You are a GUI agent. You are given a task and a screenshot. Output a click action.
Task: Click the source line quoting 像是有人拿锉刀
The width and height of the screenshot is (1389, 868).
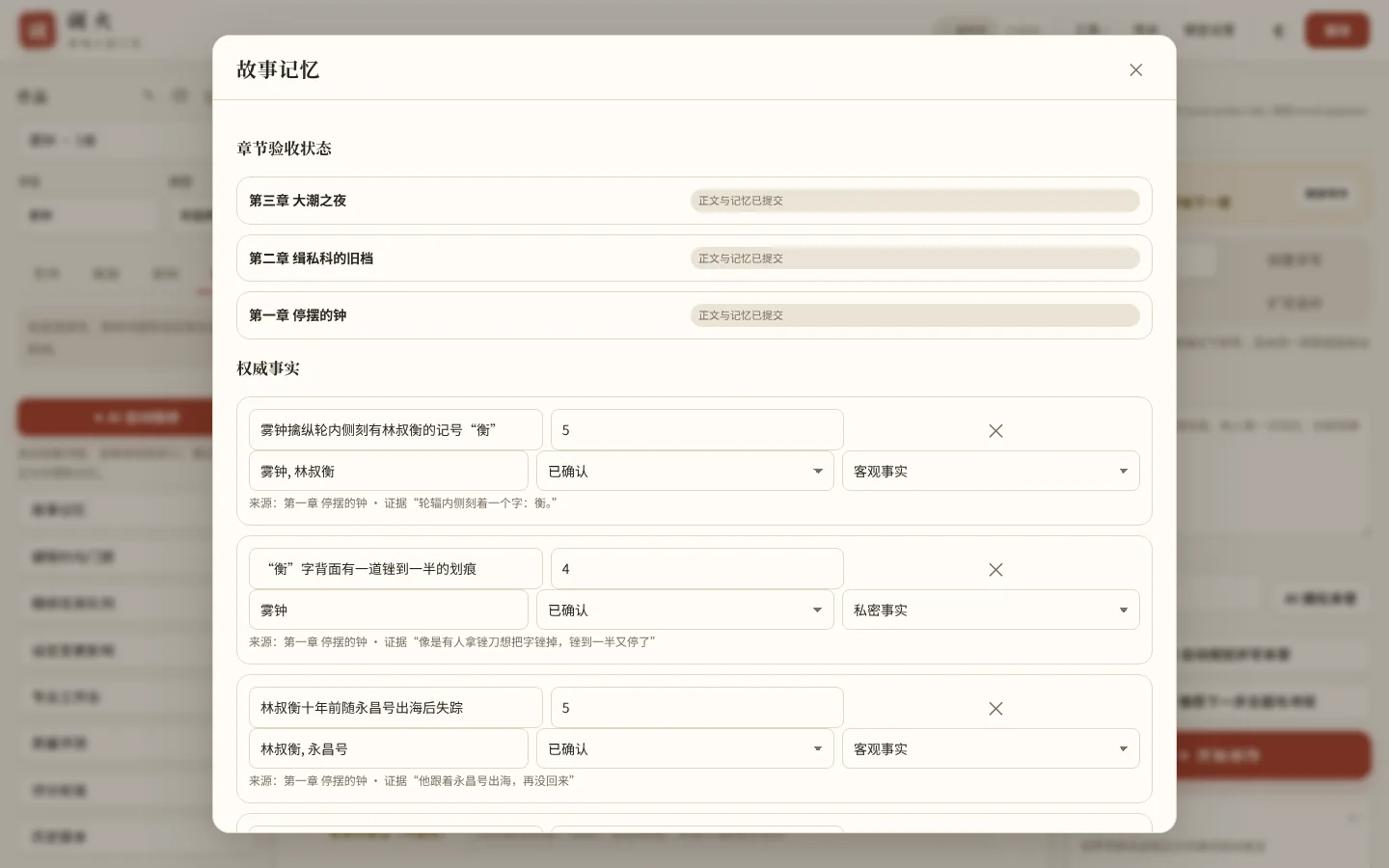coord(452,642)
